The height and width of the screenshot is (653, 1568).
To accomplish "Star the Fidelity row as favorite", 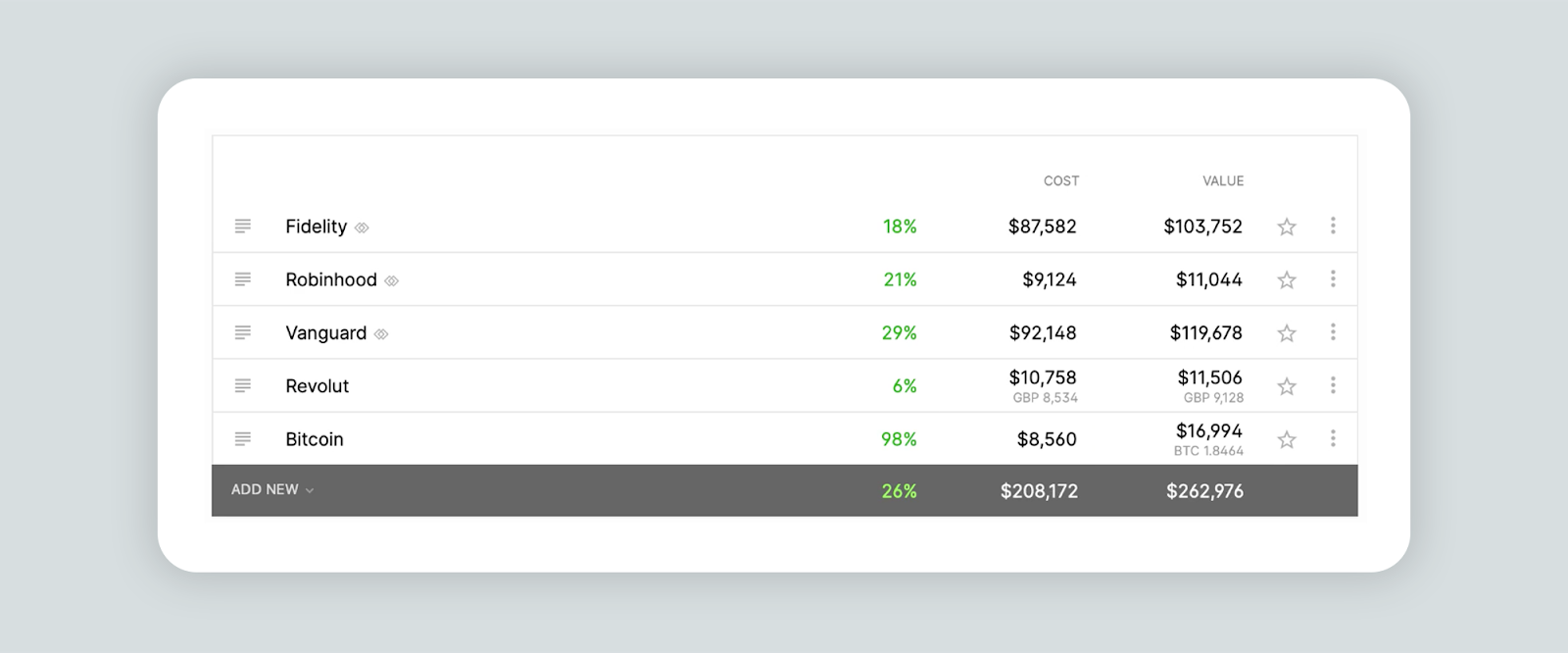I will [1287, 226].
